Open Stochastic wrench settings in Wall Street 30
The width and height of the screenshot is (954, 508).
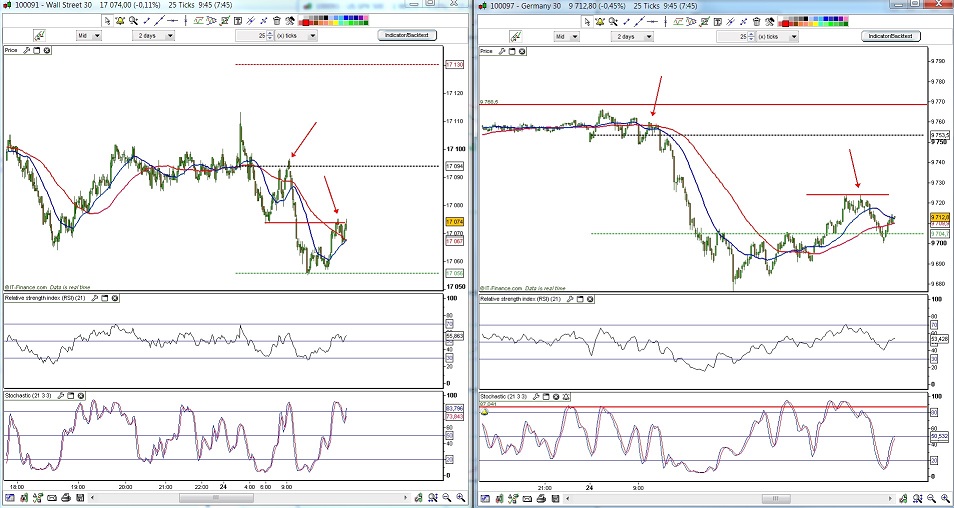pos(61,395)
